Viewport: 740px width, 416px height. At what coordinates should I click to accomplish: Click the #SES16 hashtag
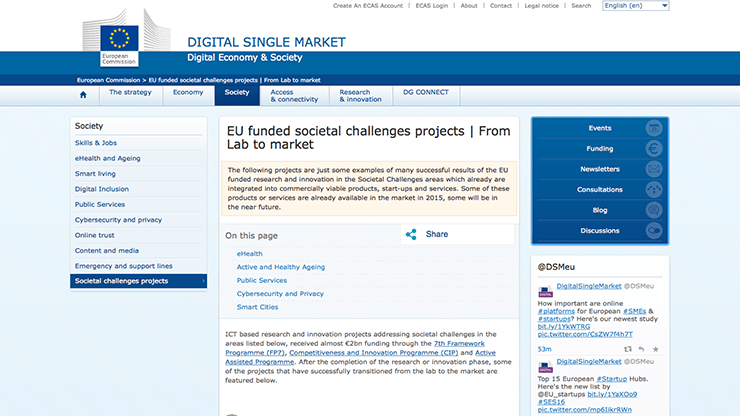pyautogui.click(x=551, y=402)
